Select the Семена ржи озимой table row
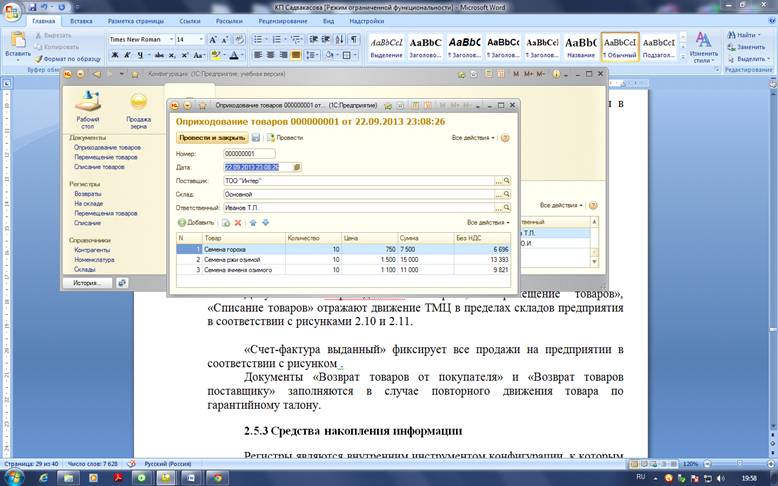Image resolution: width=778 pixels, height=486 pixels. (x=230, y=259)
